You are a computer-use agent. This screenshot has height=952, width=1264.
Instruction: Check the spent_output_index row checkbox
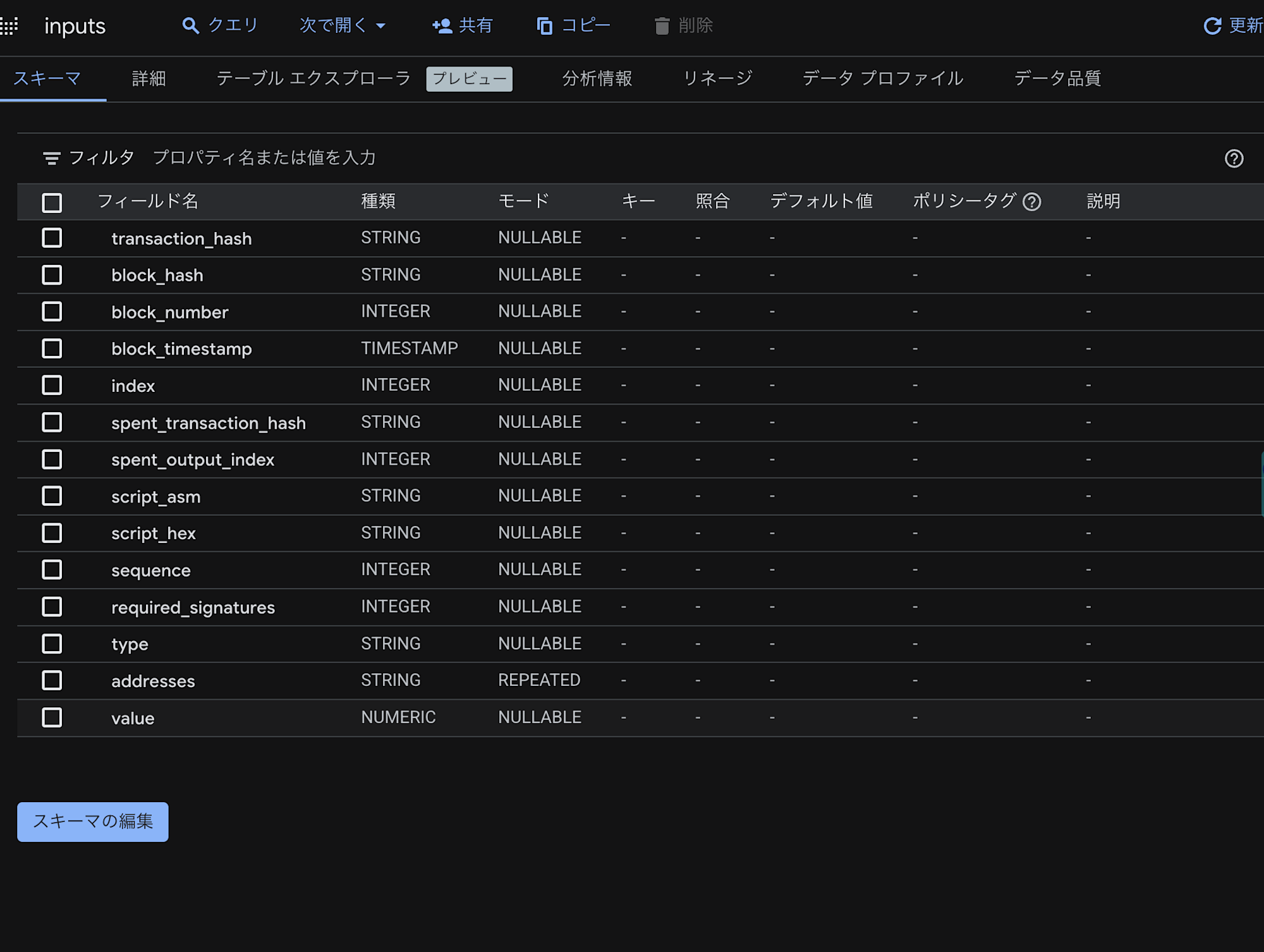(x=52, y=459)
